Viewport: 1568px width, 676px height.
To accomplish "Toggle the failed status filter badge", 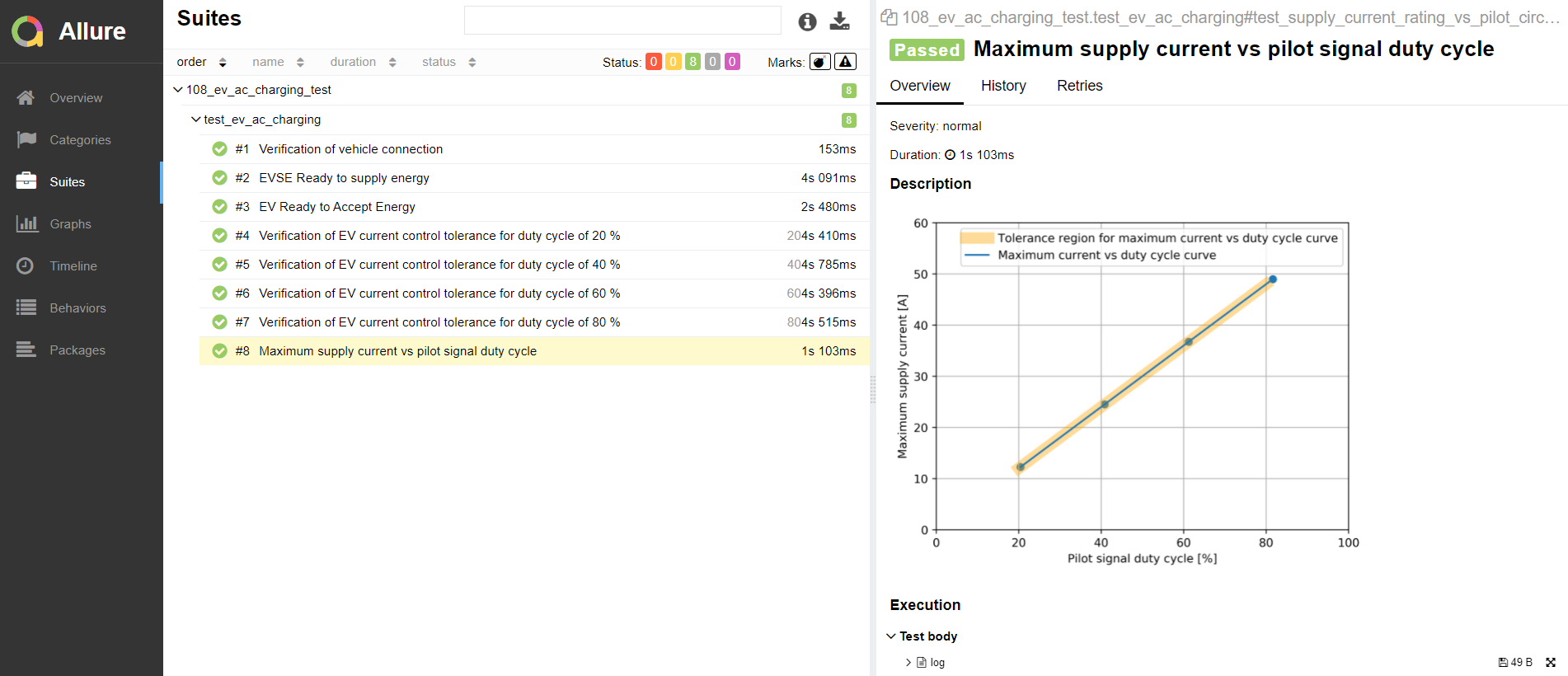I will [654, 62].
